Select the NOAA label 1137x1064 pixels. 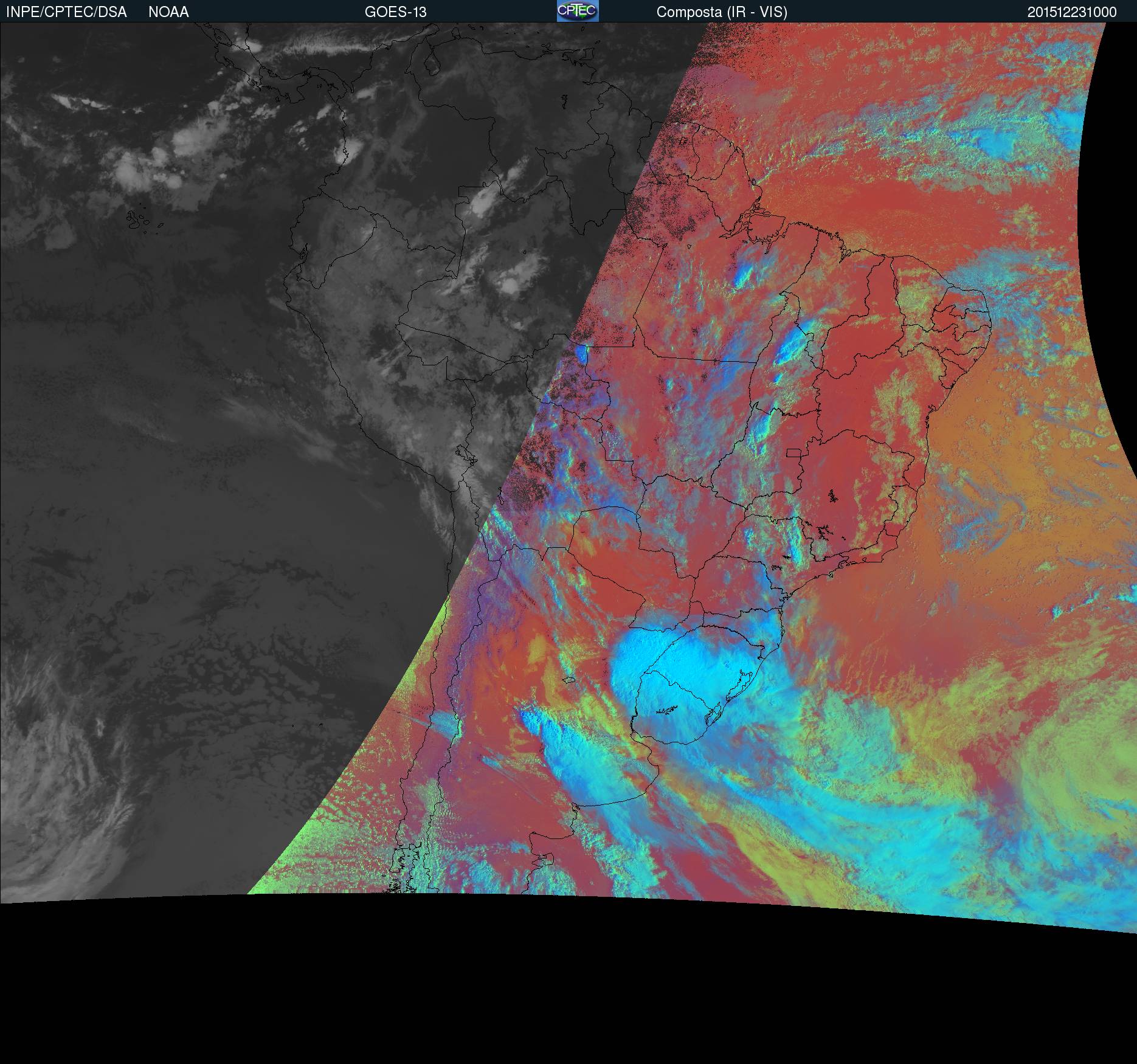[168, 12]
